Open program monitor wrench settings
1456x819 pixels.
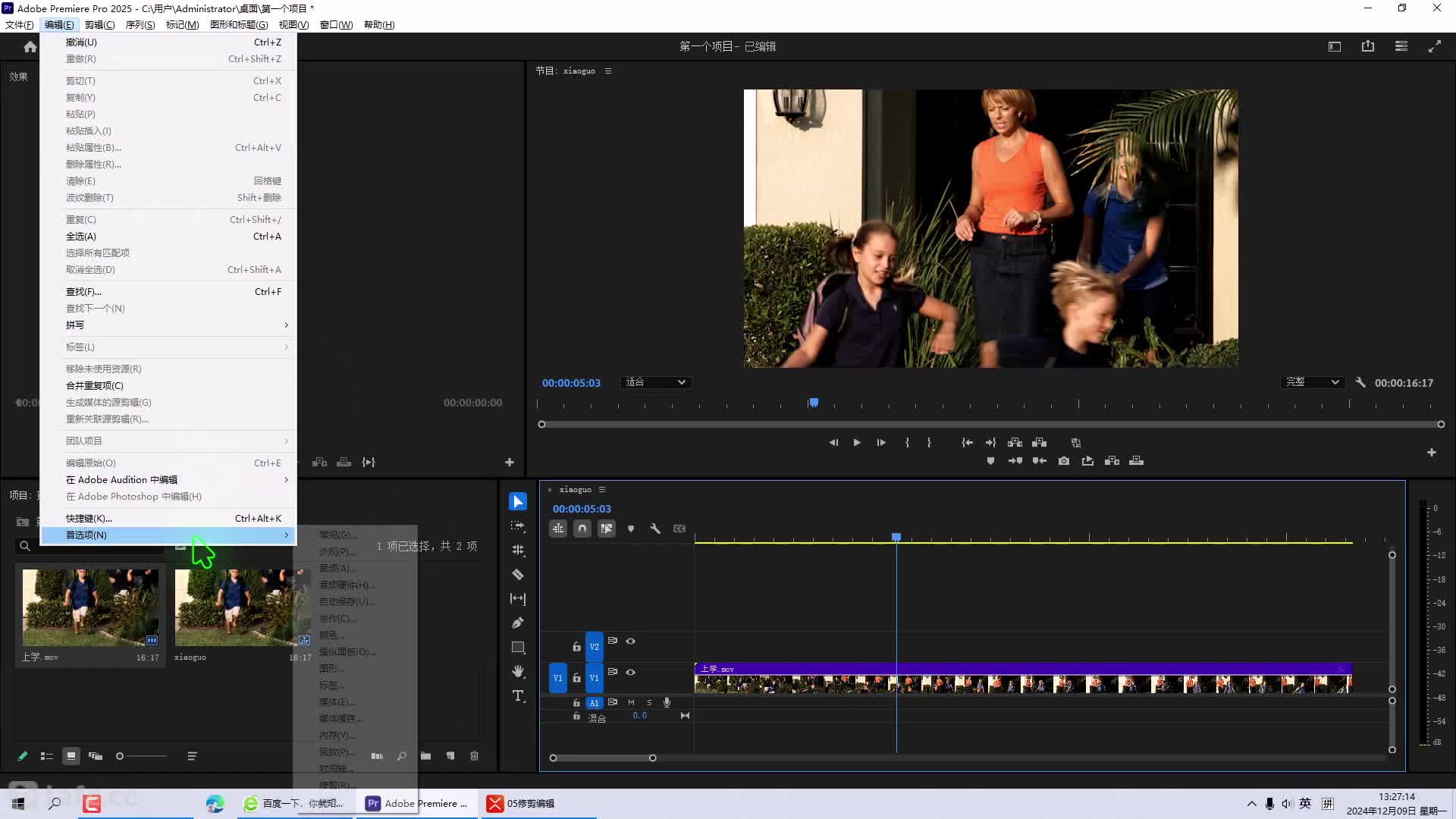pos(1360,382)
